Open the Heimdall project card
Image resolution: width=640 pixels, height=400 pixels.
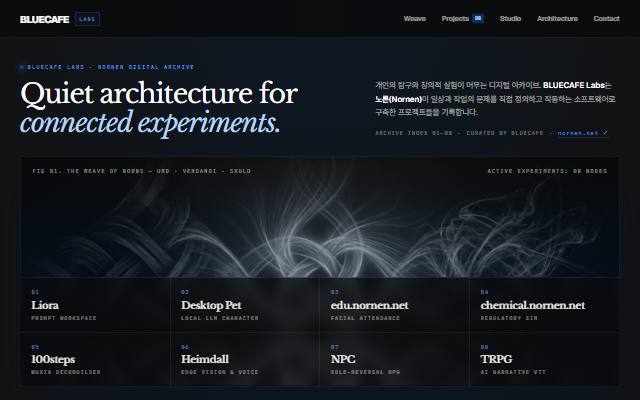pos(245,359)
